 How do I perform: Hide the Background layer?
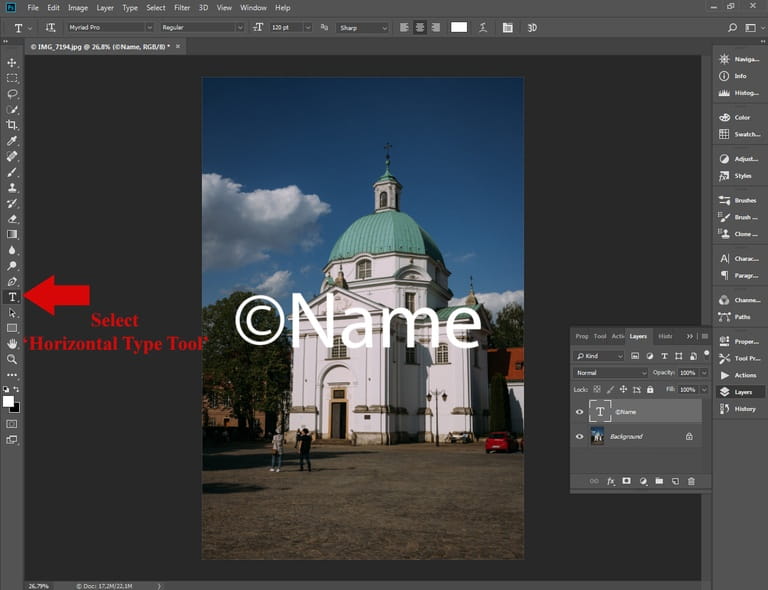coord(579,436)
